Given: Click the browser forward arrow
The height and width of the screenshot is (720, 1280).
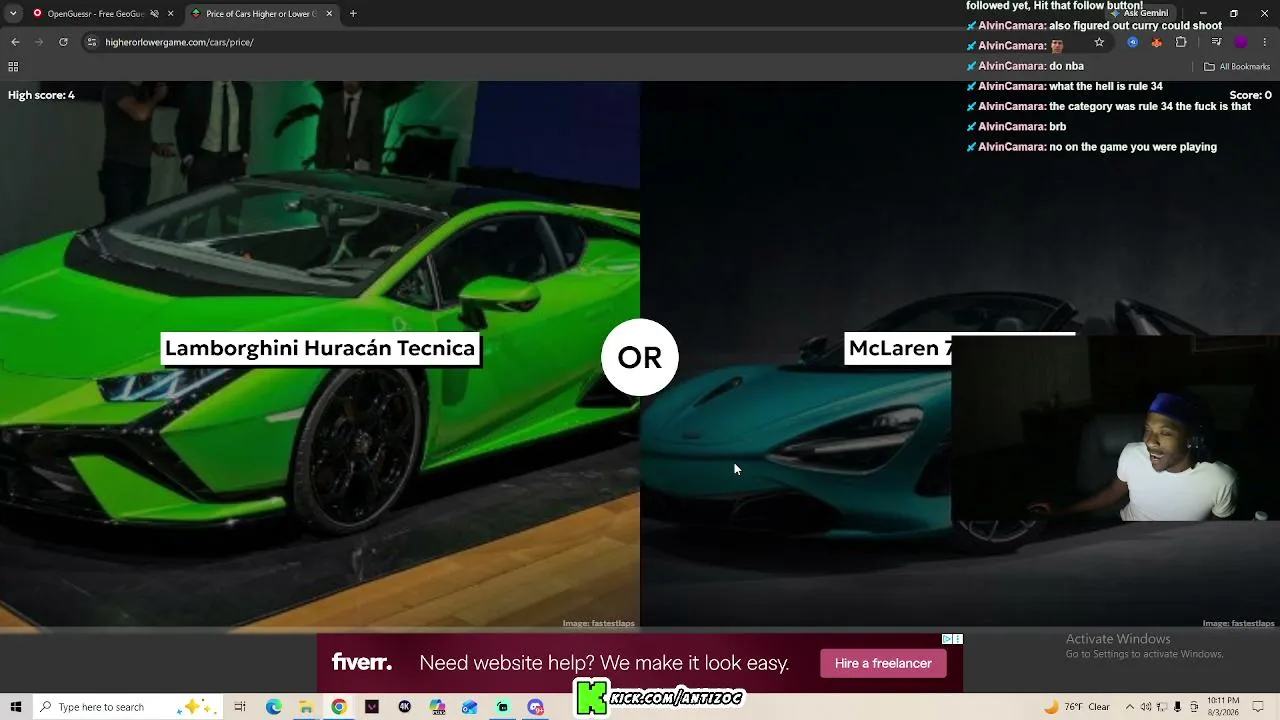Looking at the screenshot, I should click(39, 42).
